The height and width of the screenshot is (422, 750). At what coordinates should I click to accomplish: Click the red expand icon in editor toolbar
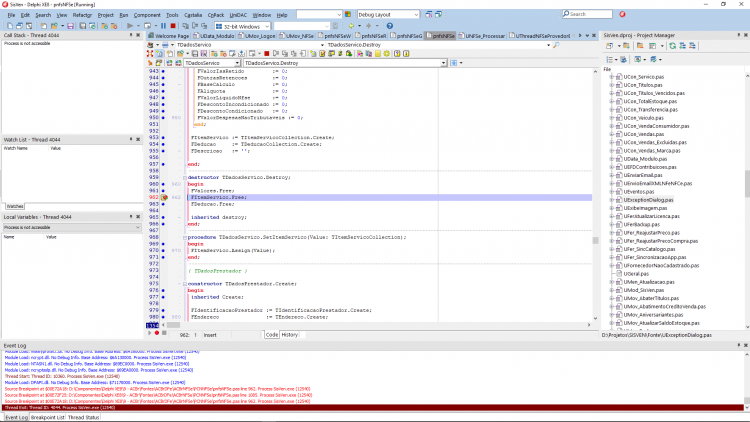(x=150, y=54)
